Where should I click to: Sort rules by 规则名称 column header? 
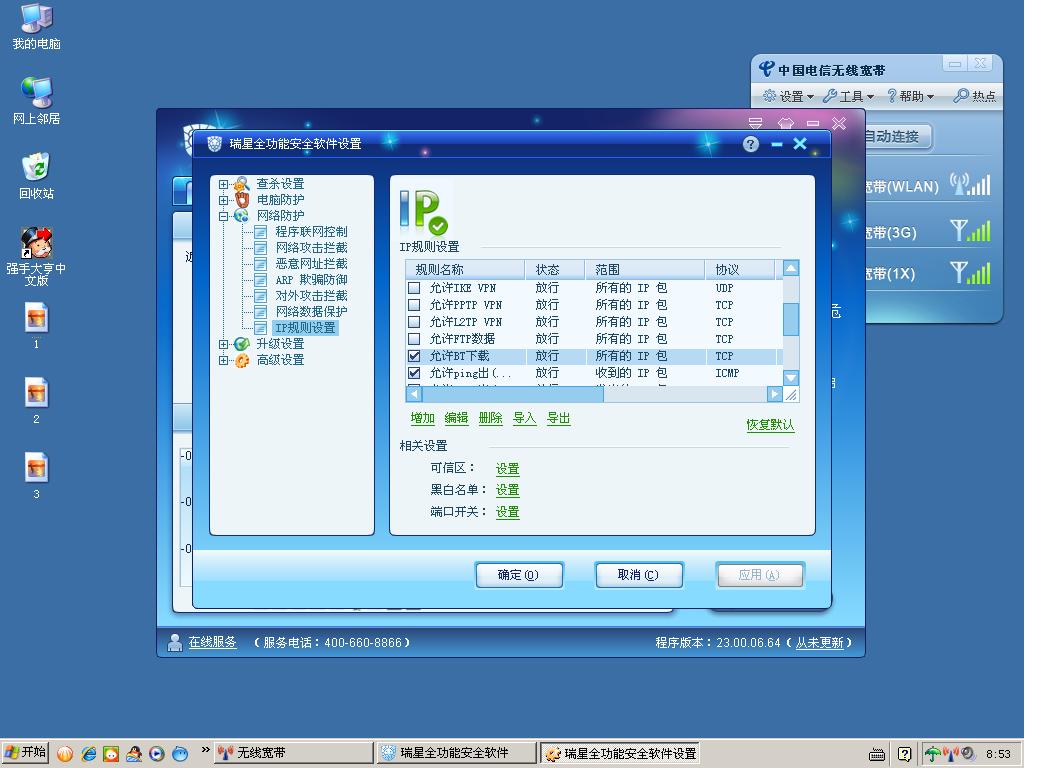tap(465, 269)
